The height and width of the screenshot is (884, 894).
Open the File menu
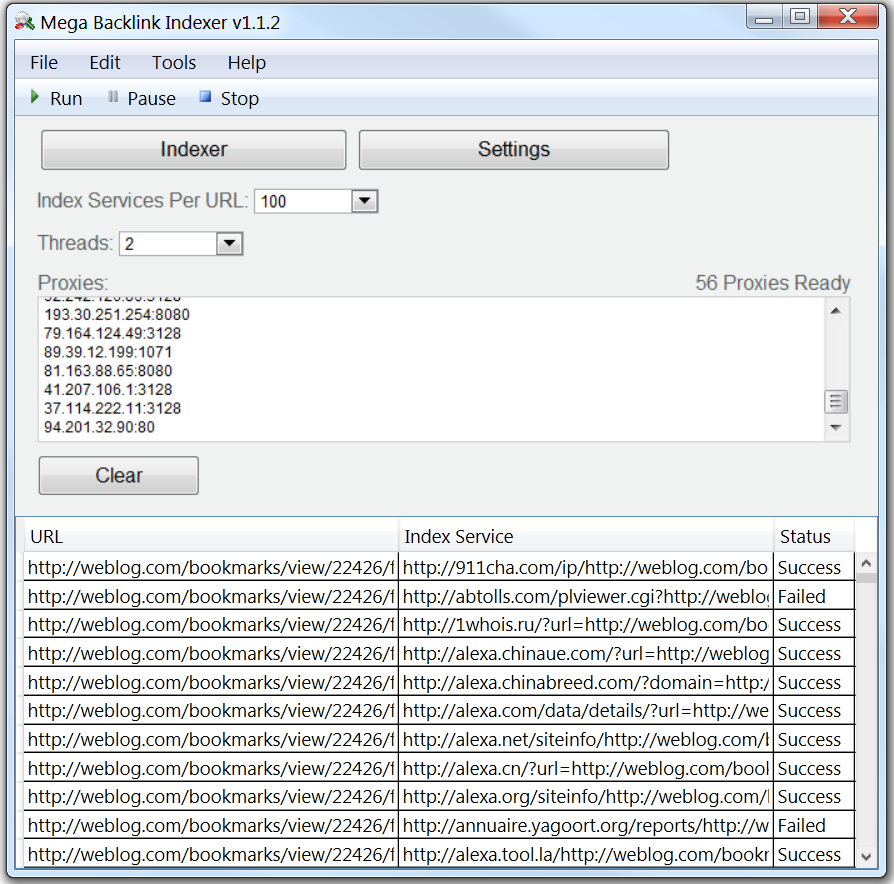point(43,62)
